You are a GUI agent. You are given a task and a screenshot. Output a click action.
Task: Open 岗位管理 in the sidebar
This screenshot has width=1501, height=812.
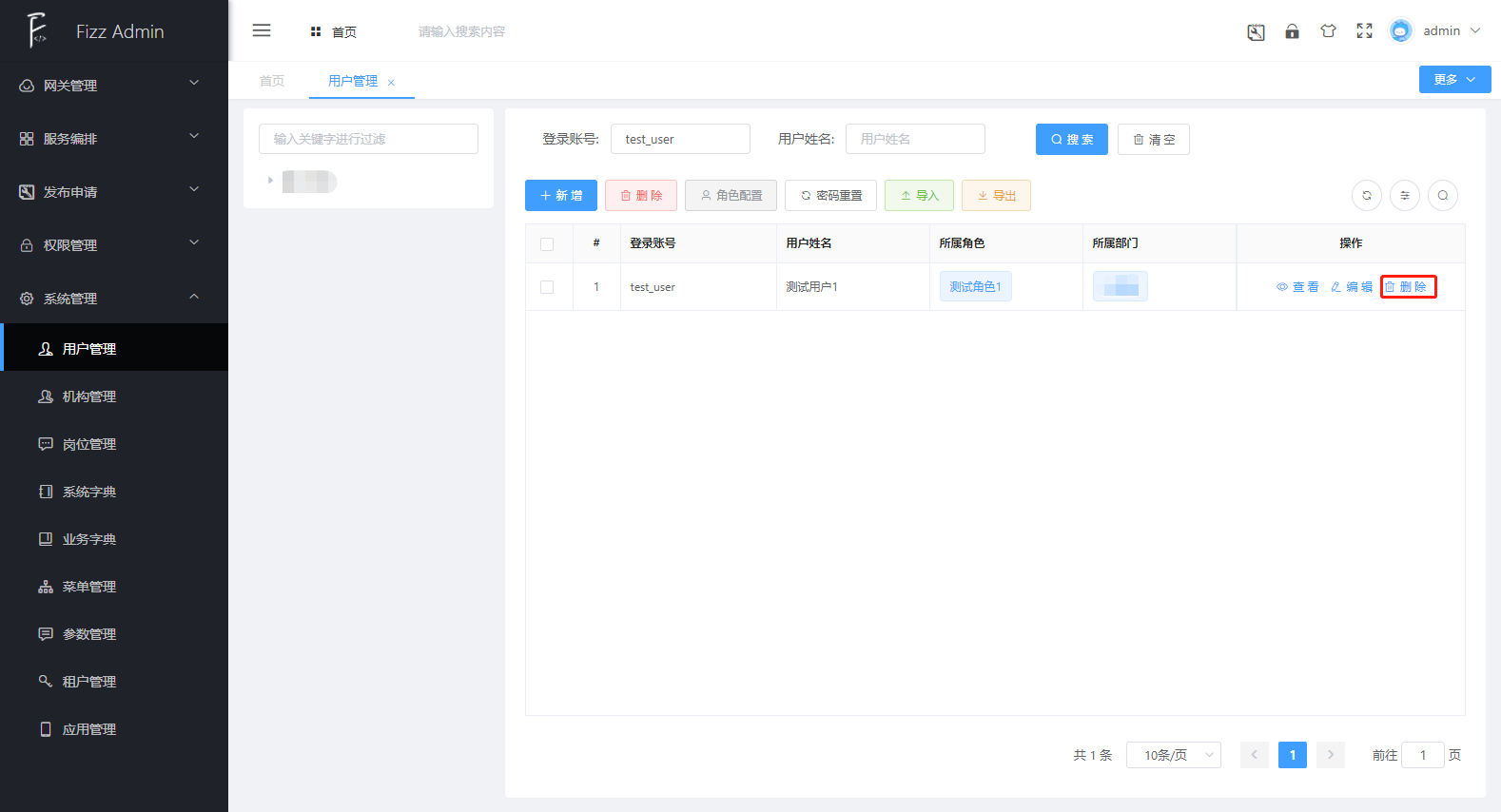[114, 444]
